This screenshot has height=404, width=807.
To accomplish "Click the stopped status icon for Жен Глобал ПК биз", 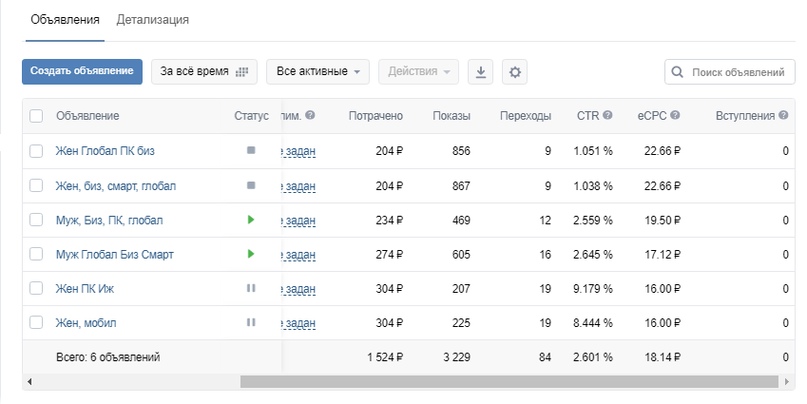I will pyautogui.click(x=251, y=150).
